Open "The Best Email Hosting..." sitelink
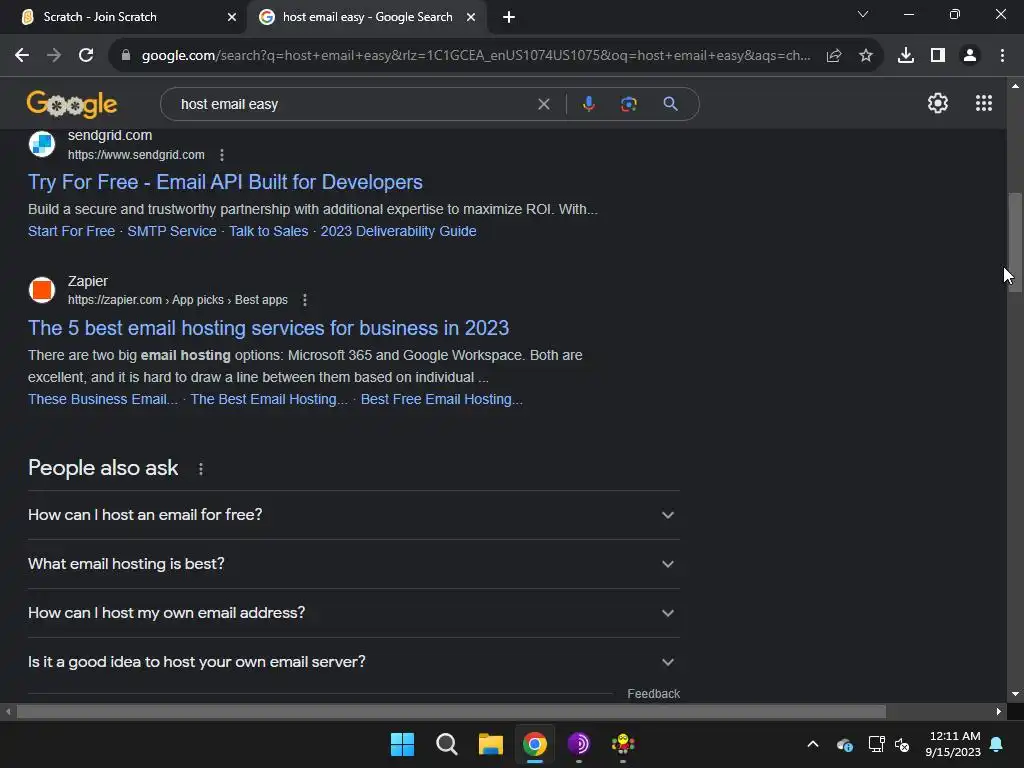Screen dimensions: 1024x768 [x=269, y=399]
